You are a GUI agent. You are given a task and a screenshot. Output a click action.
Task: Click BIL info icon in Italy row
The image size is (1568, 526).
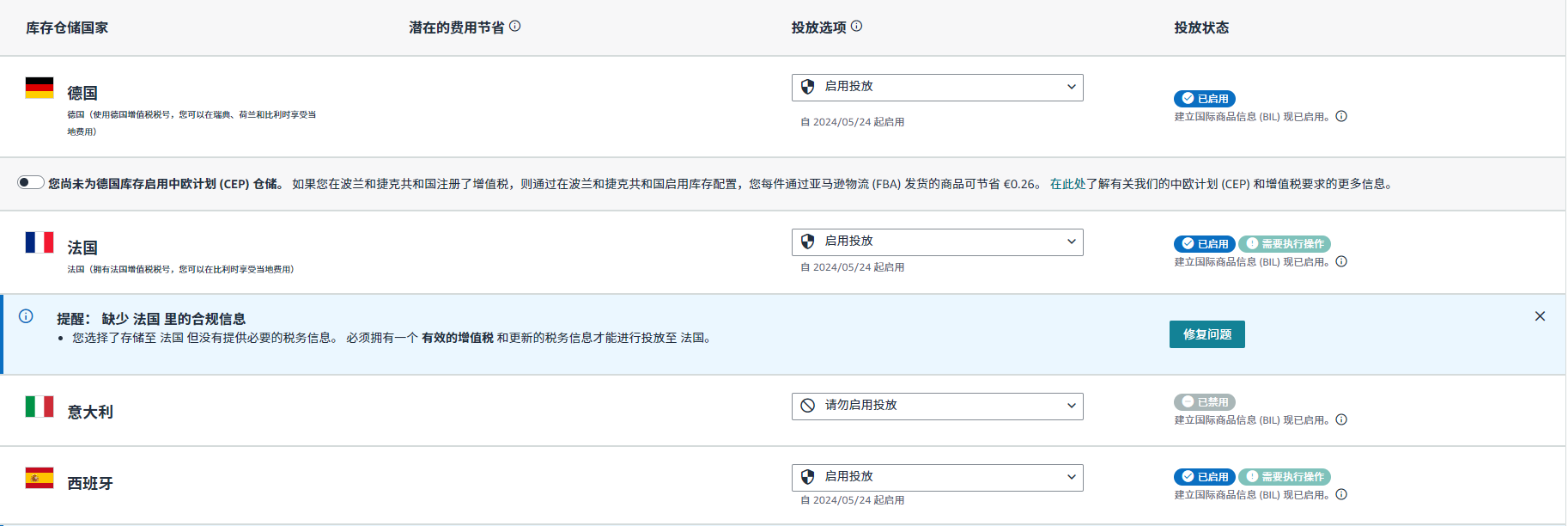[1341, 419]
